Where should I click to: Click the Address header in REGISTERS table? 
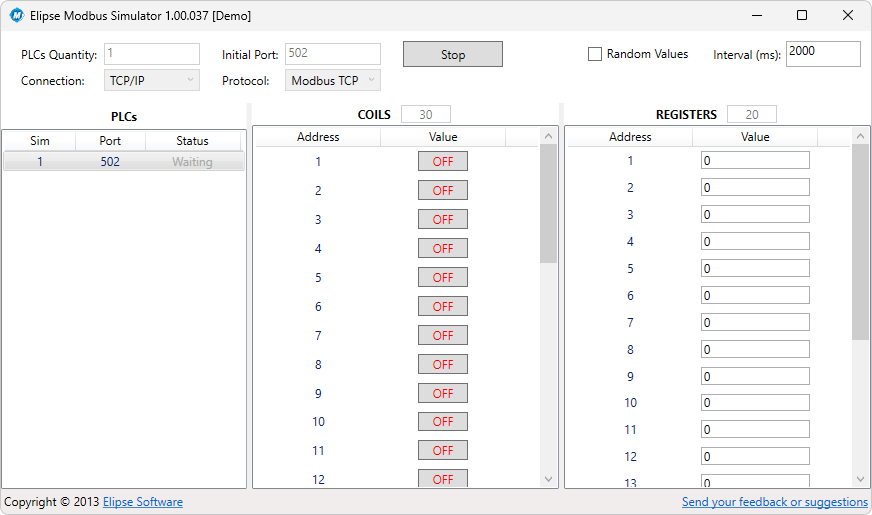click(x=630, y=137)
